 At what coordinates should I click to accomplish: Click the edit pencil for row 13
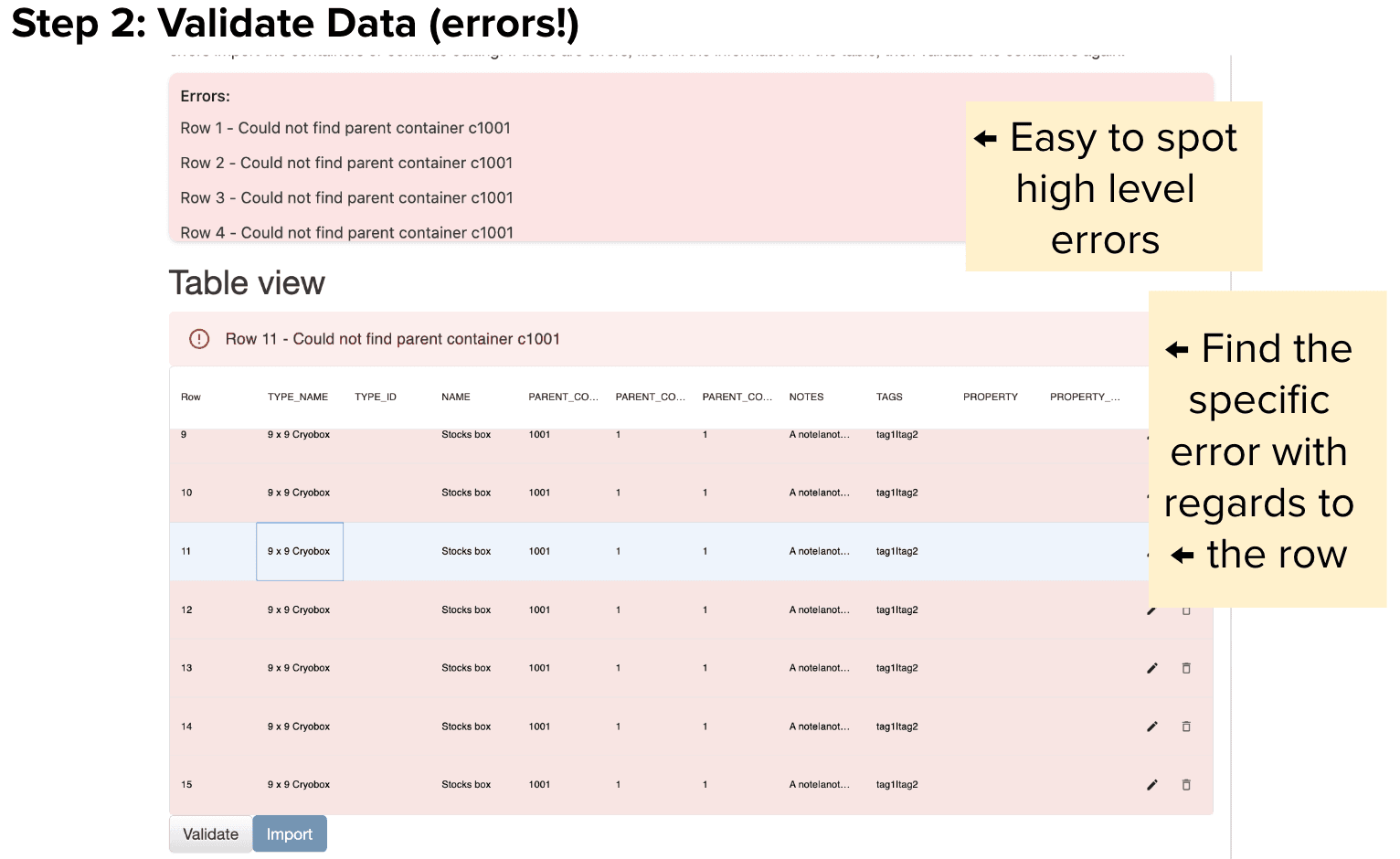(x=1151, y=668)
